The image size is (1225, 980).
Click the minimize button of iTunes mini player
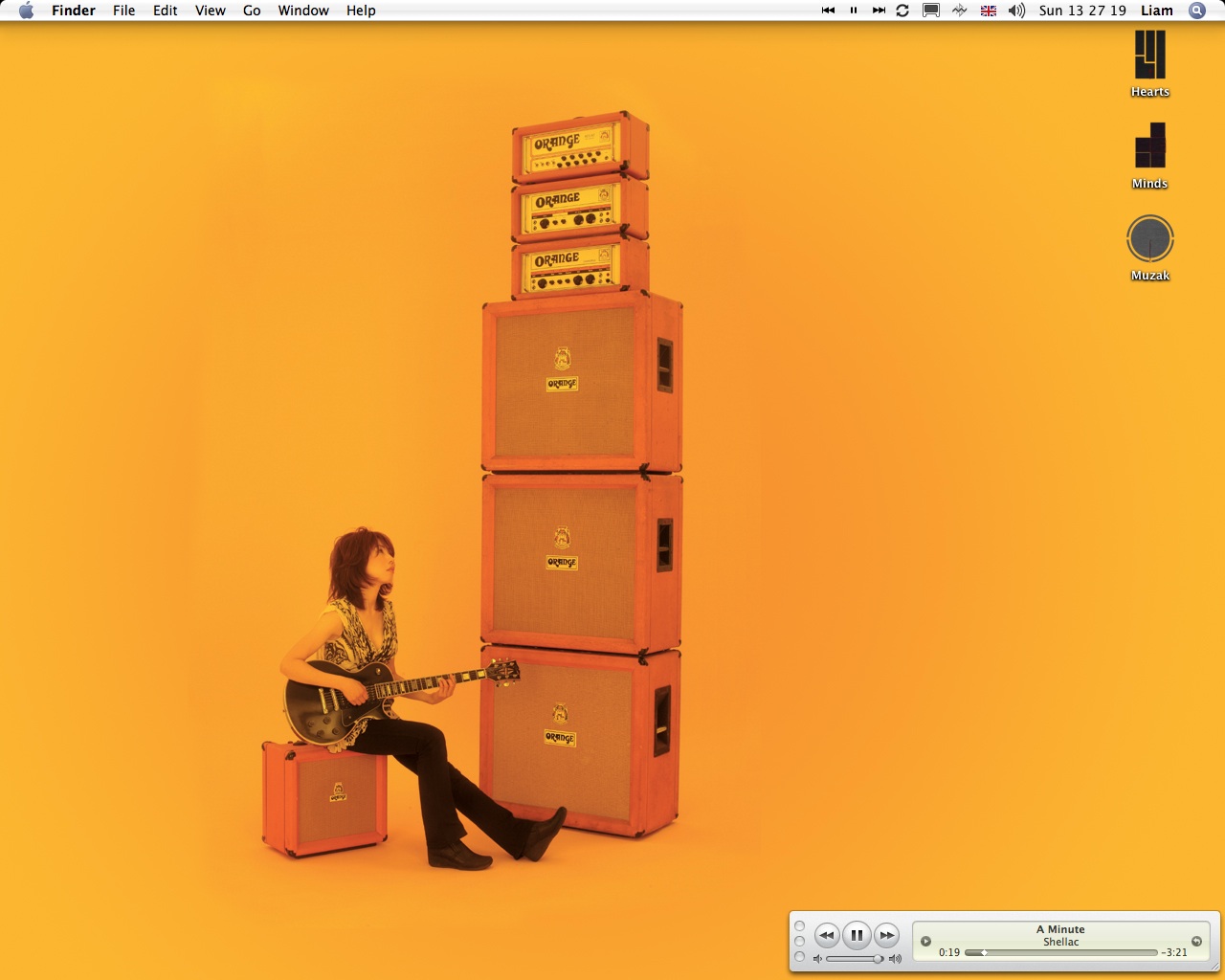[800, 941]
